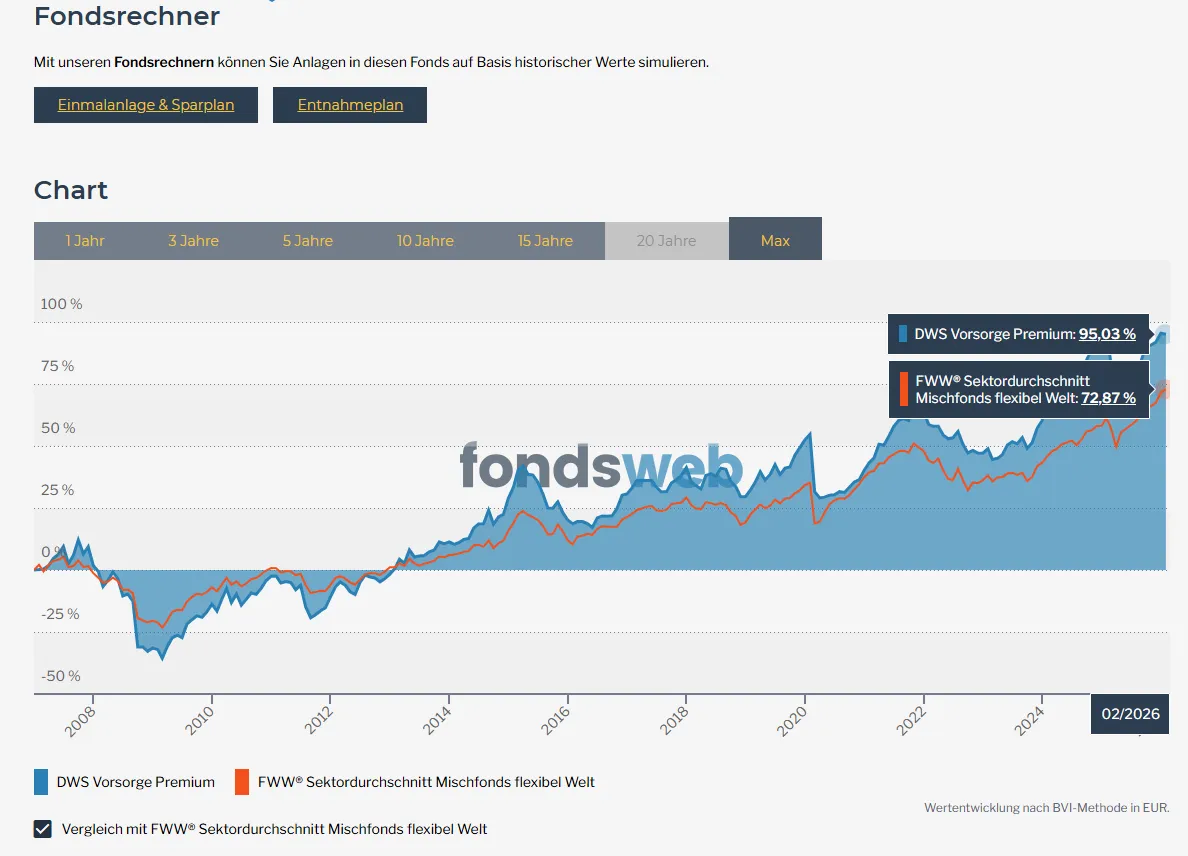Viewport: 1188px width, 856px height.
Task: Open the Entnahmeplan calculator
Action: pos(350,105)
